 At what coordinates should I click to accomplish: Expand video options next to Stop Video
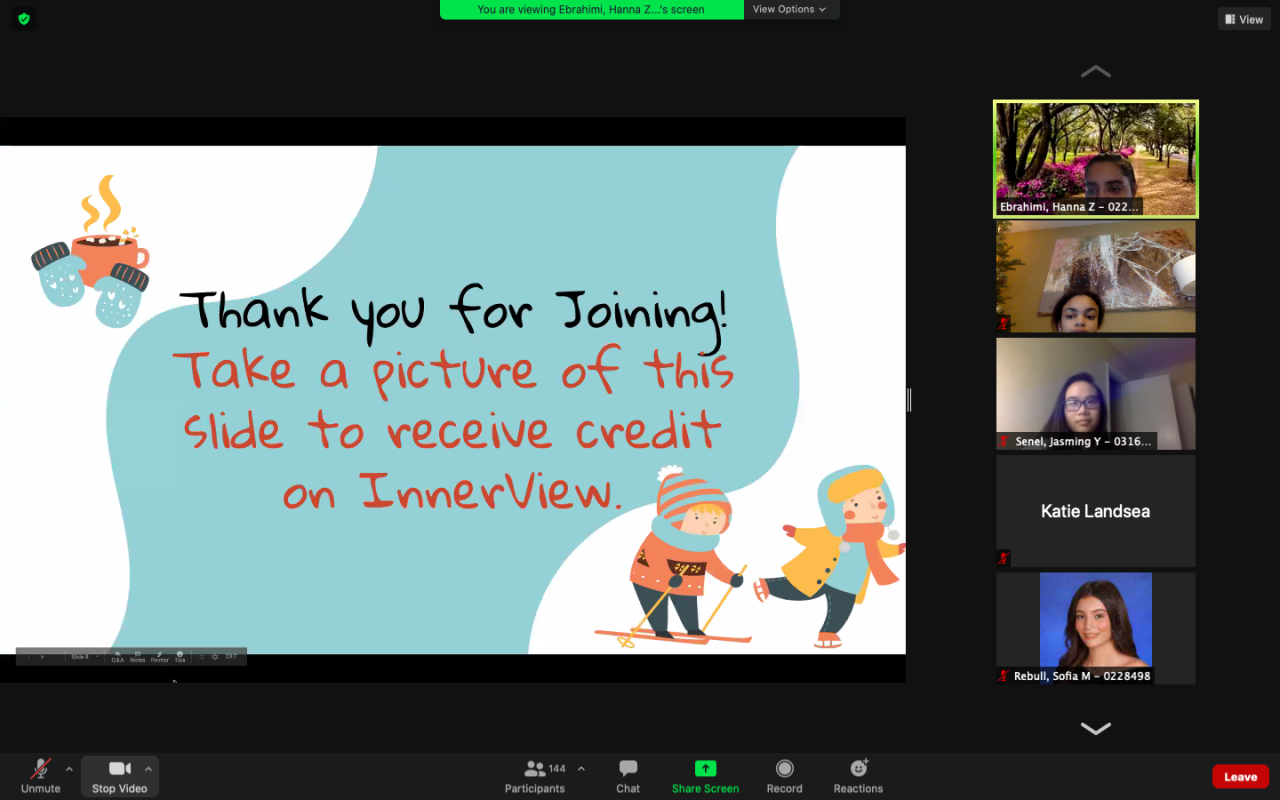pos(148,769)
